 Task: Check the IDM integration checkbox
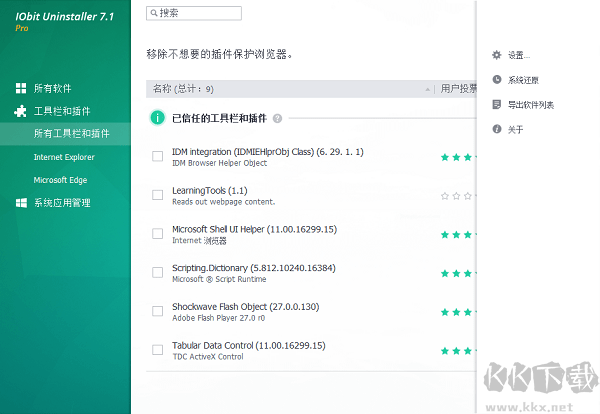pyautogui.click(x=157, y=156)
